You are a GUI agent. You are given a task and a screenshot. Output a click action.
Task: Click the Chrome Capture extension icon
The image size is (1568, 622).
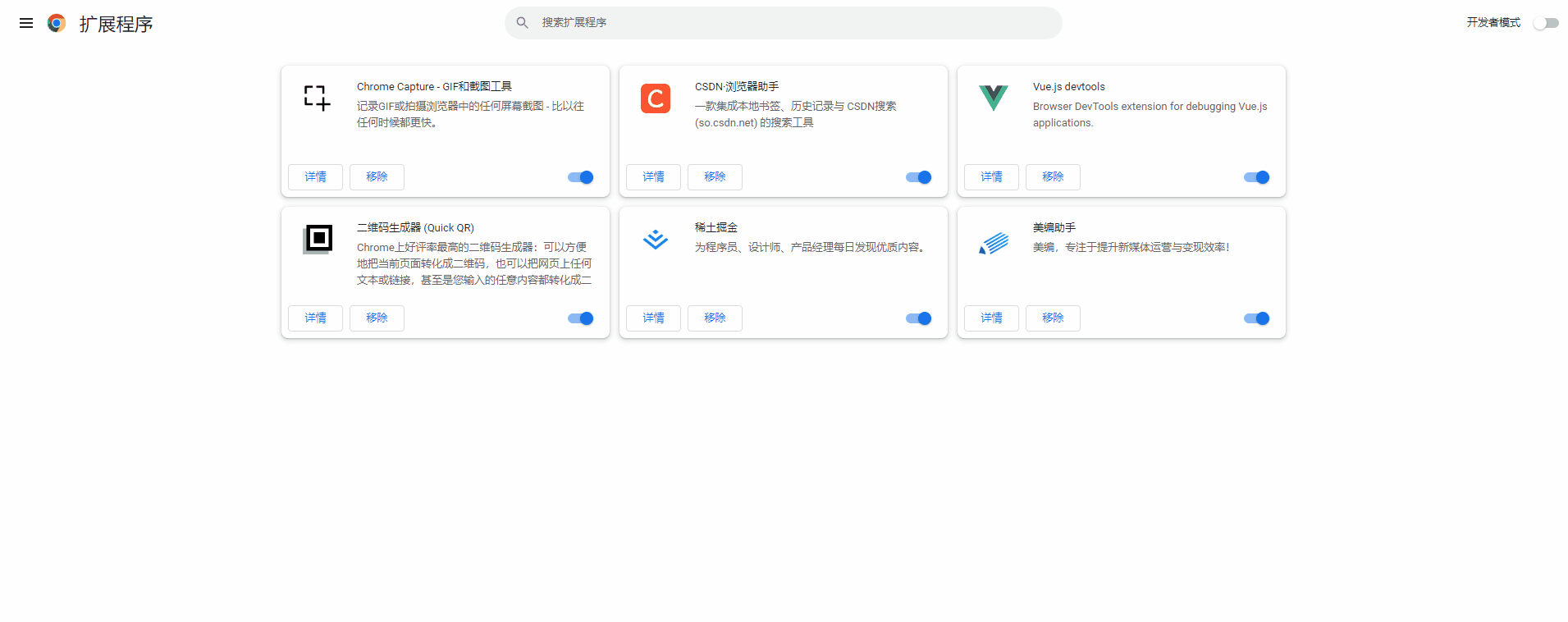(x=318, y=98)
